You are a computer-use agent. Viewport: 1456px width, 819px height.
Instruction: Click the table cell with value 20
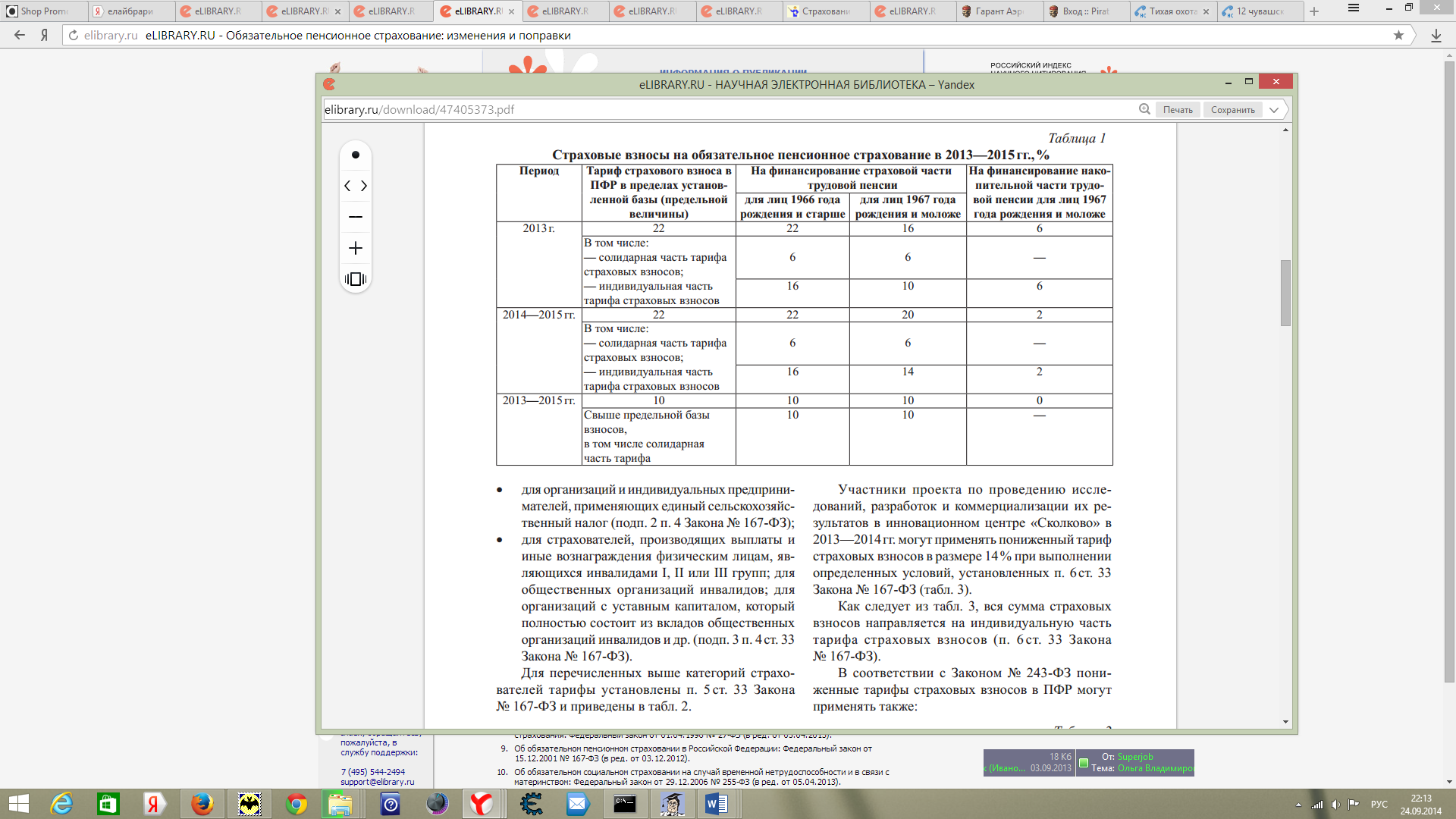point(908,315)
